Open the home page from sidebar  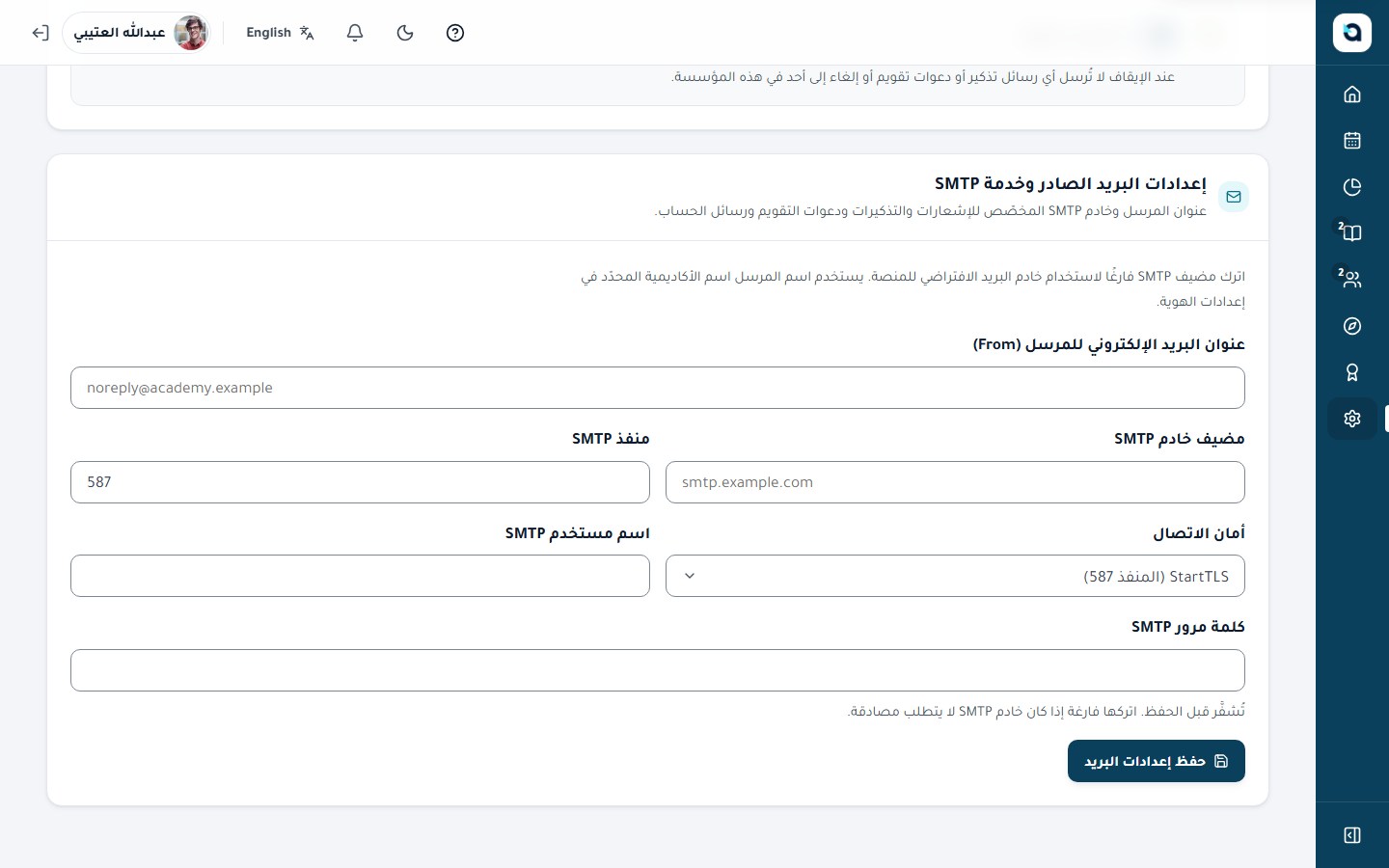1352,94
